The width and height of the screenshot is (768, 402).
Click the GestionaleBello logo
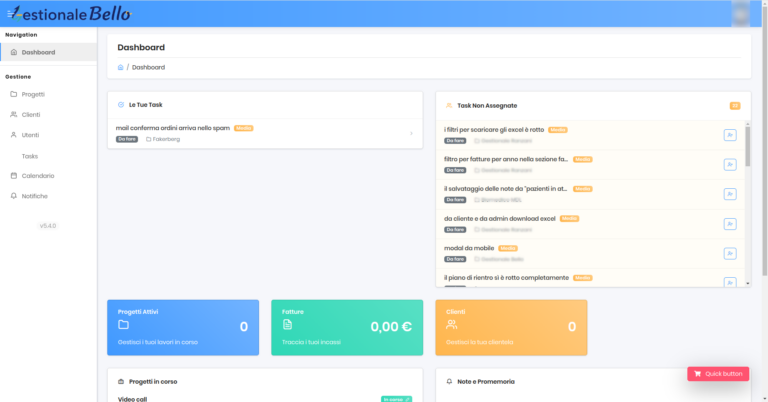point(70,13)
